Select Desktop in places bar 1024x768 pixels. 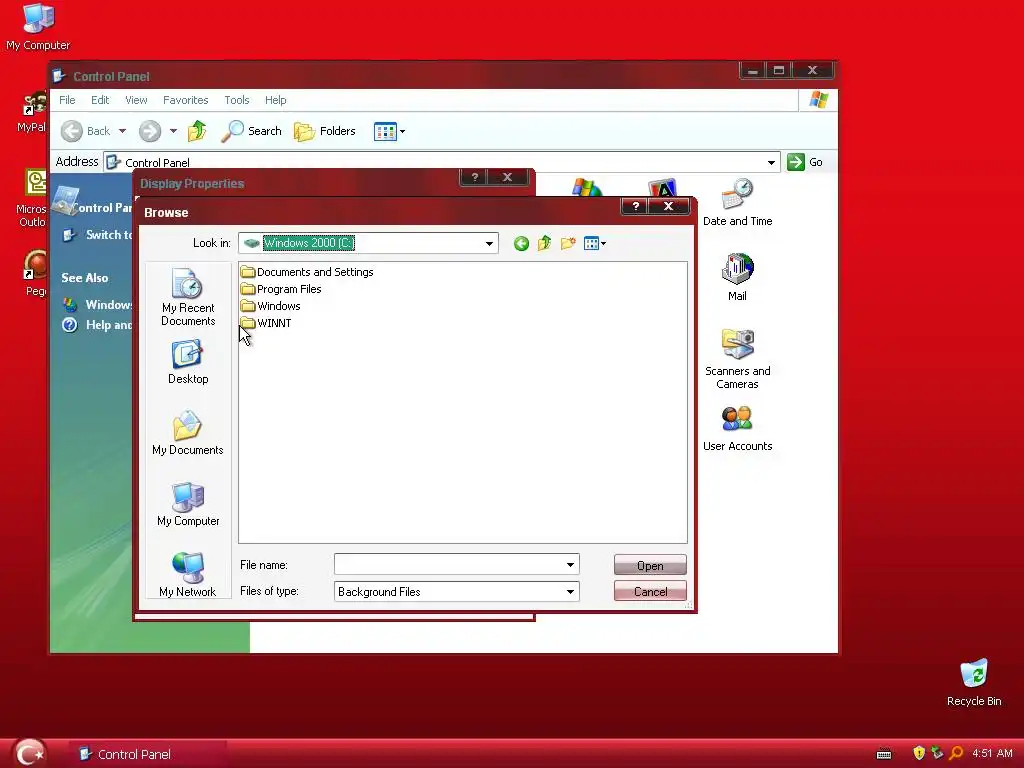point(188,362)
